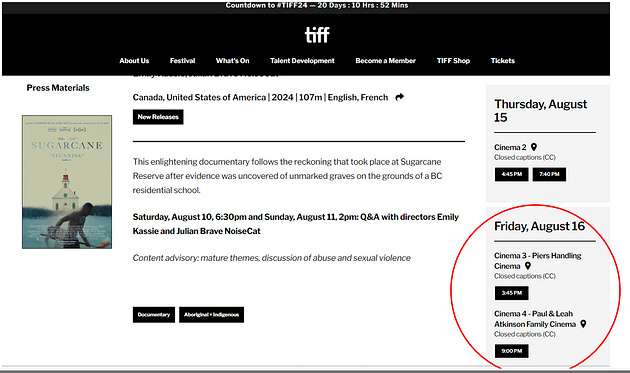
Task: Click Cinema 3 - Piers Handling Cinema text
Action: tap(538, 260)
